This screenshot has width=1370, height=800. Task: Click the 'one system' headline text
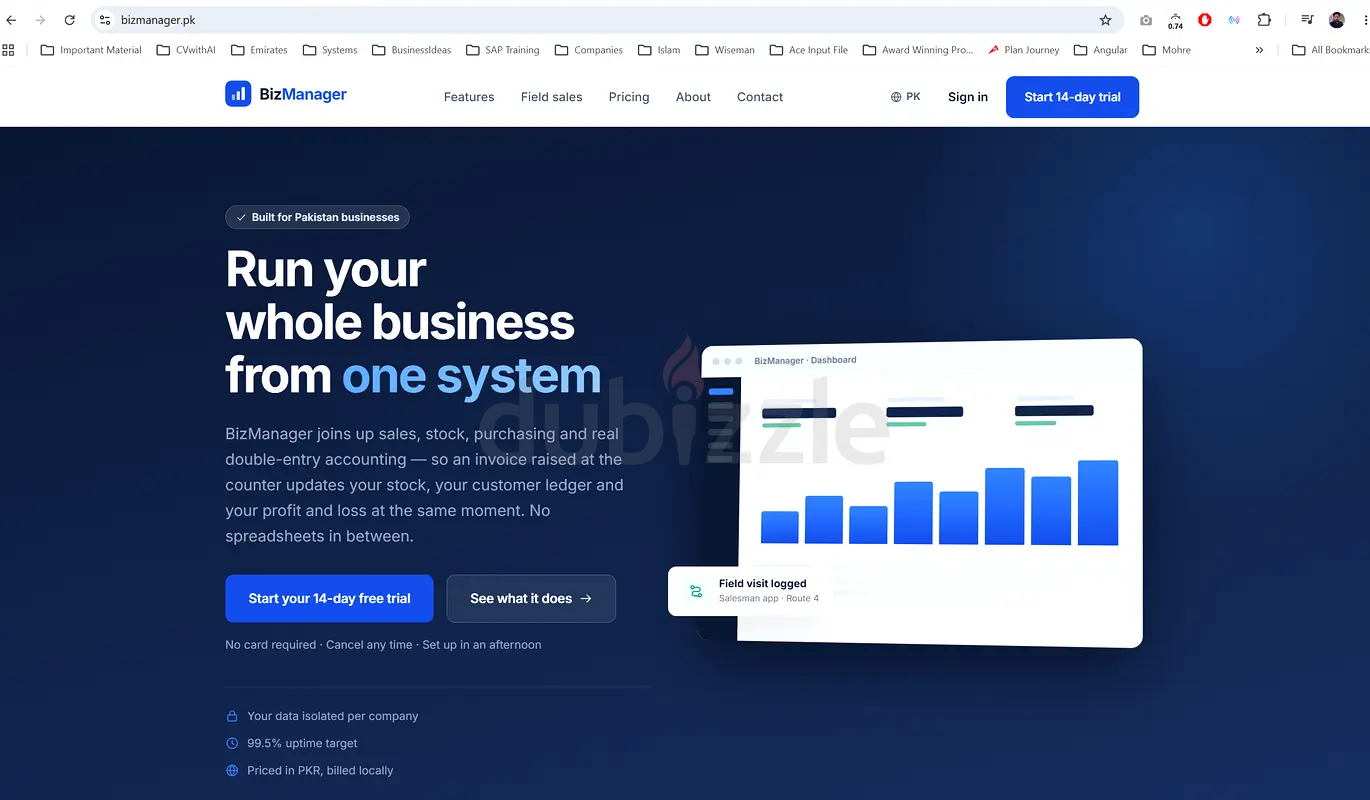tap(472, 375)
